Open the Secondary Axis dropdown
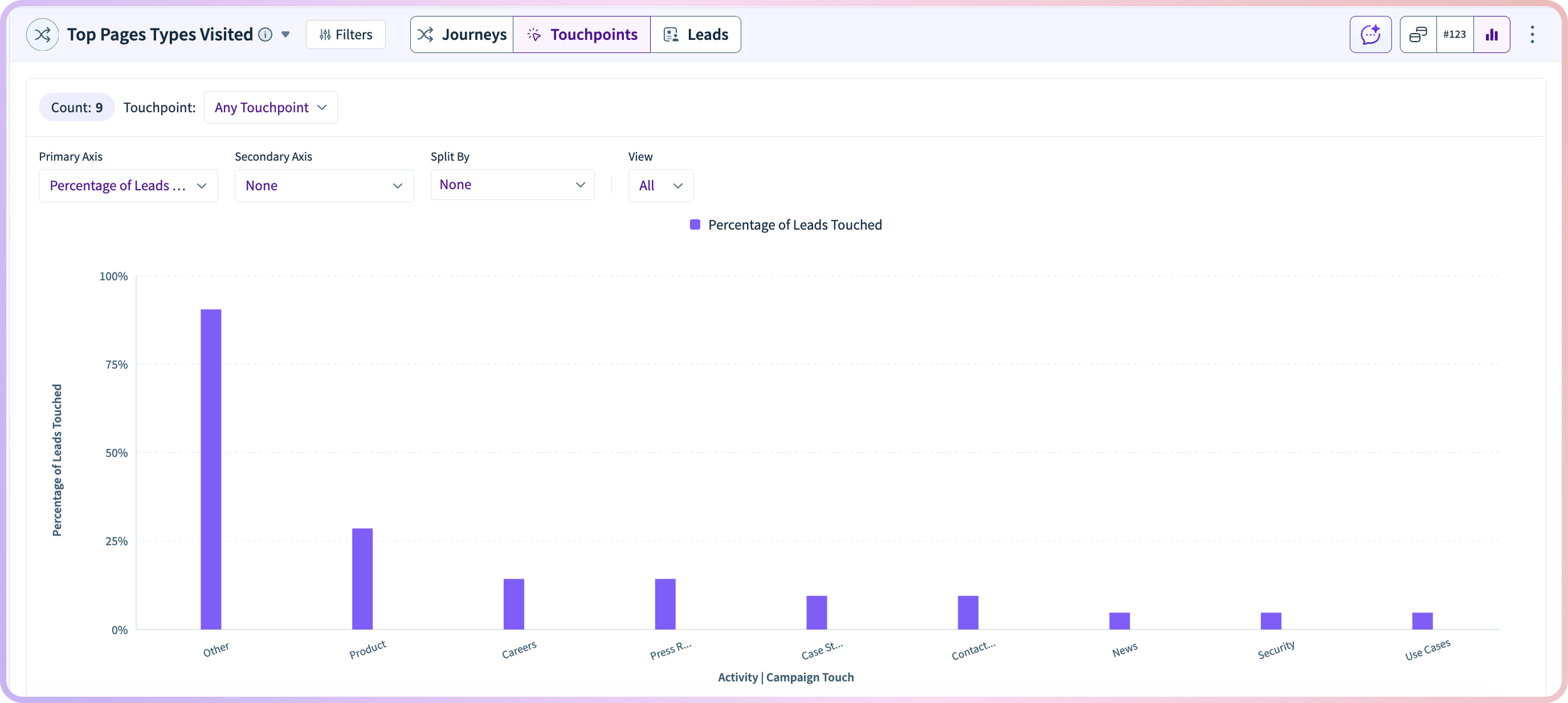1568x703 pixels. (x=324, y=186)
